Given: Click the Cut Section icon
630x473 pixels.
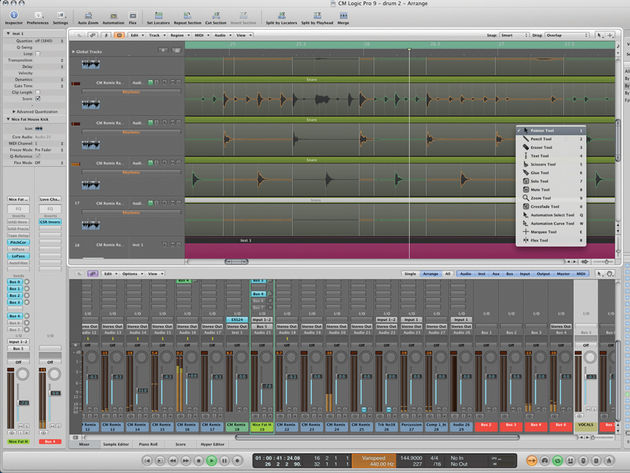Looking at the screenshot, I should point(216,16).
